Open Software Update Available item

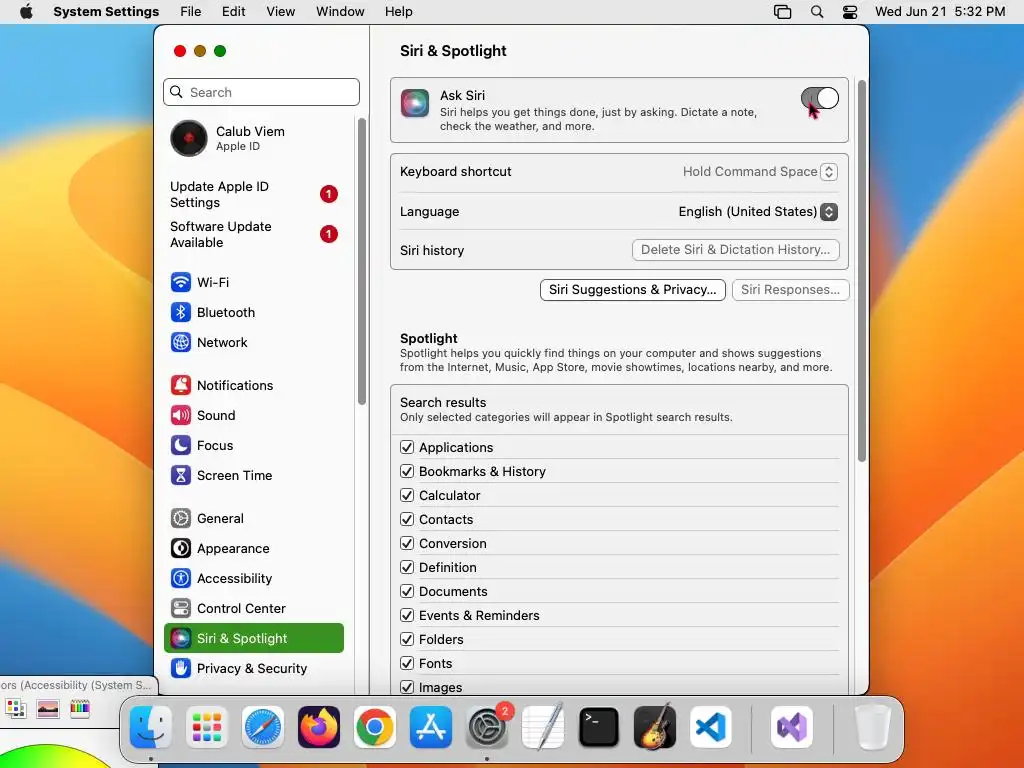pyautogui.click(x=254, y=234)
